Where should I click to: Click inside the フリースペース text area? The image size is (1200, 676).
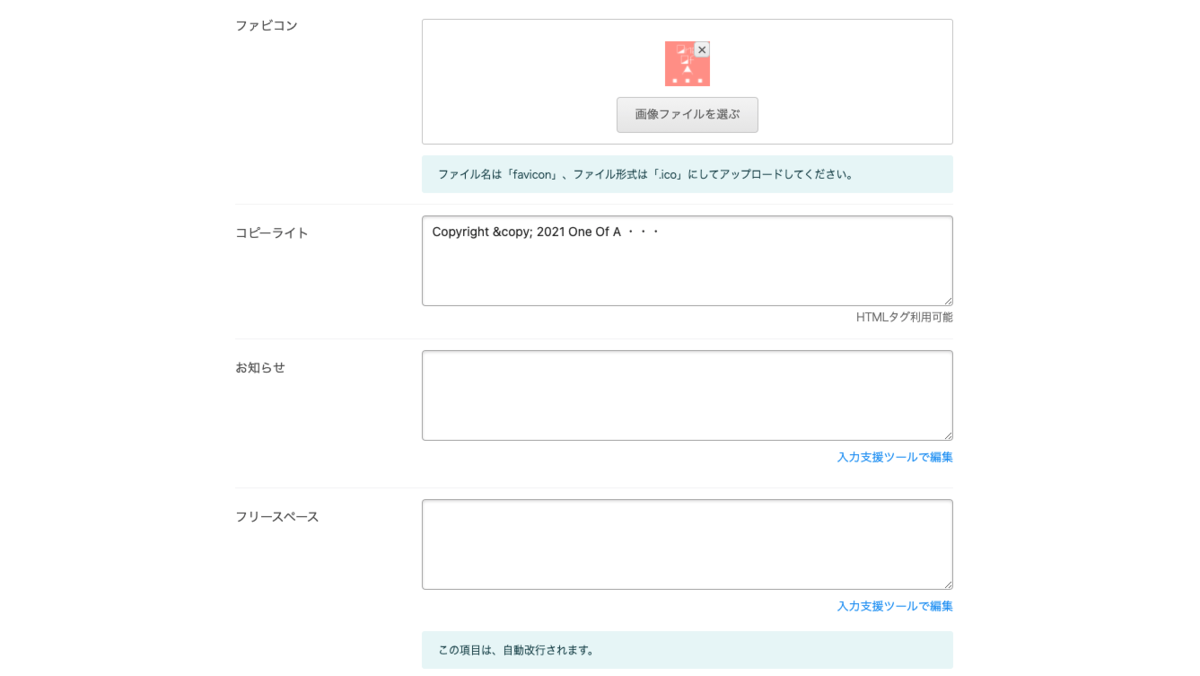tap(687, 544)
